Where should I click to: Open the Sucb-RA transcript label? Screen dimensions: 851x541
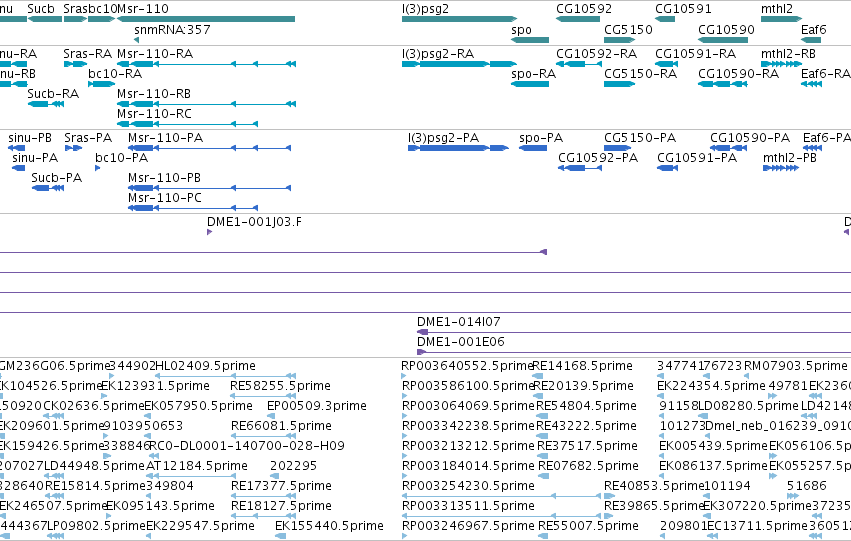[53, 94]
